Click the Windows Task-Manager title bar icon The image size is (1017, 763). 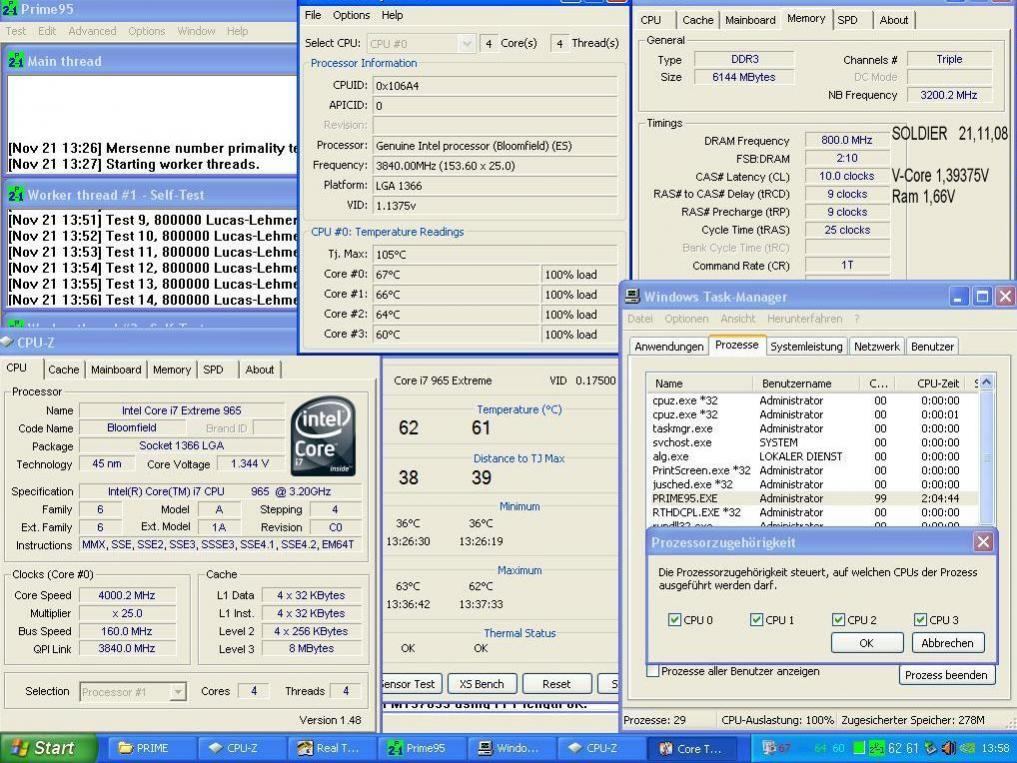pyautogui.click(x=632, y=297)
